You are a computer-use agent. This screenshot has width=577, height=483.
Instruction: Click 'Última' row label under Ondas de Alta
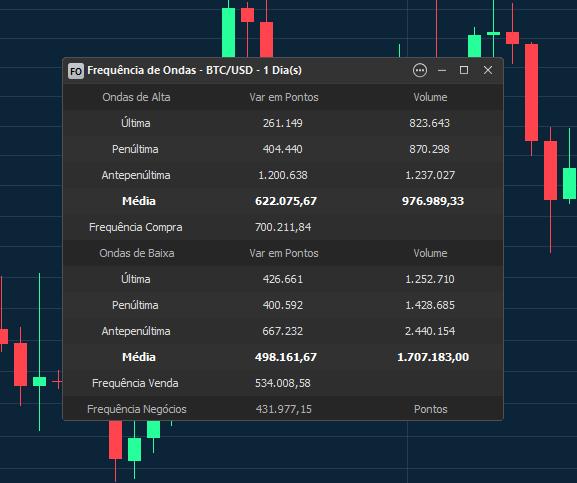tap(136, 123)
